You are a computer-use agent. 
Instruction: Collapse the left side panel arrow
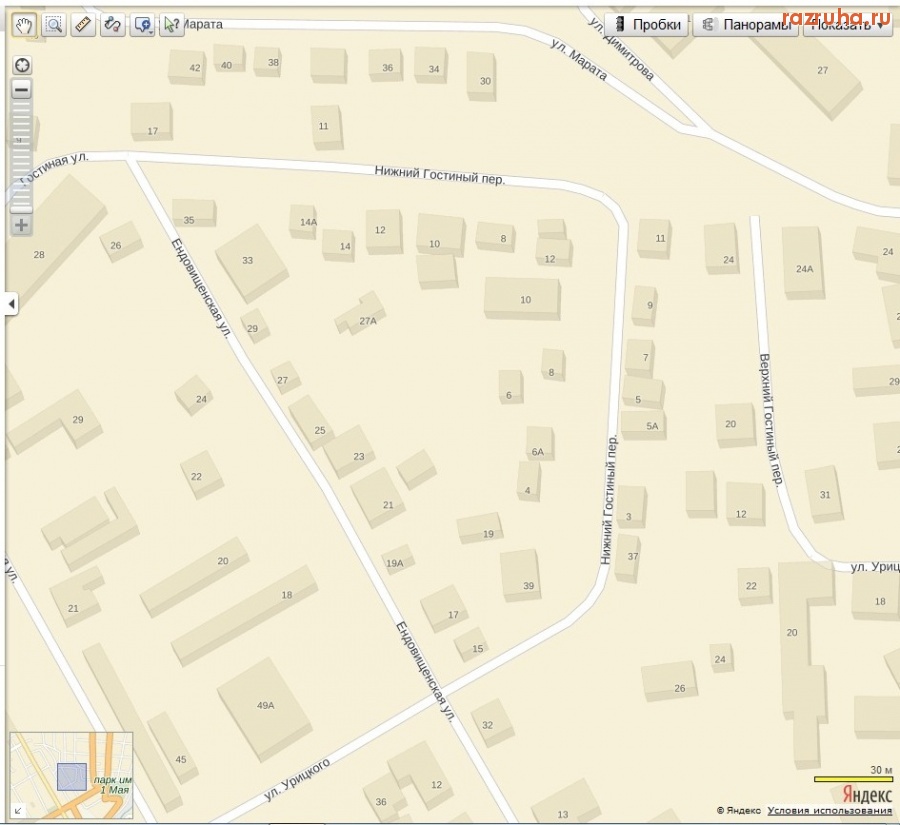point(11,303)
